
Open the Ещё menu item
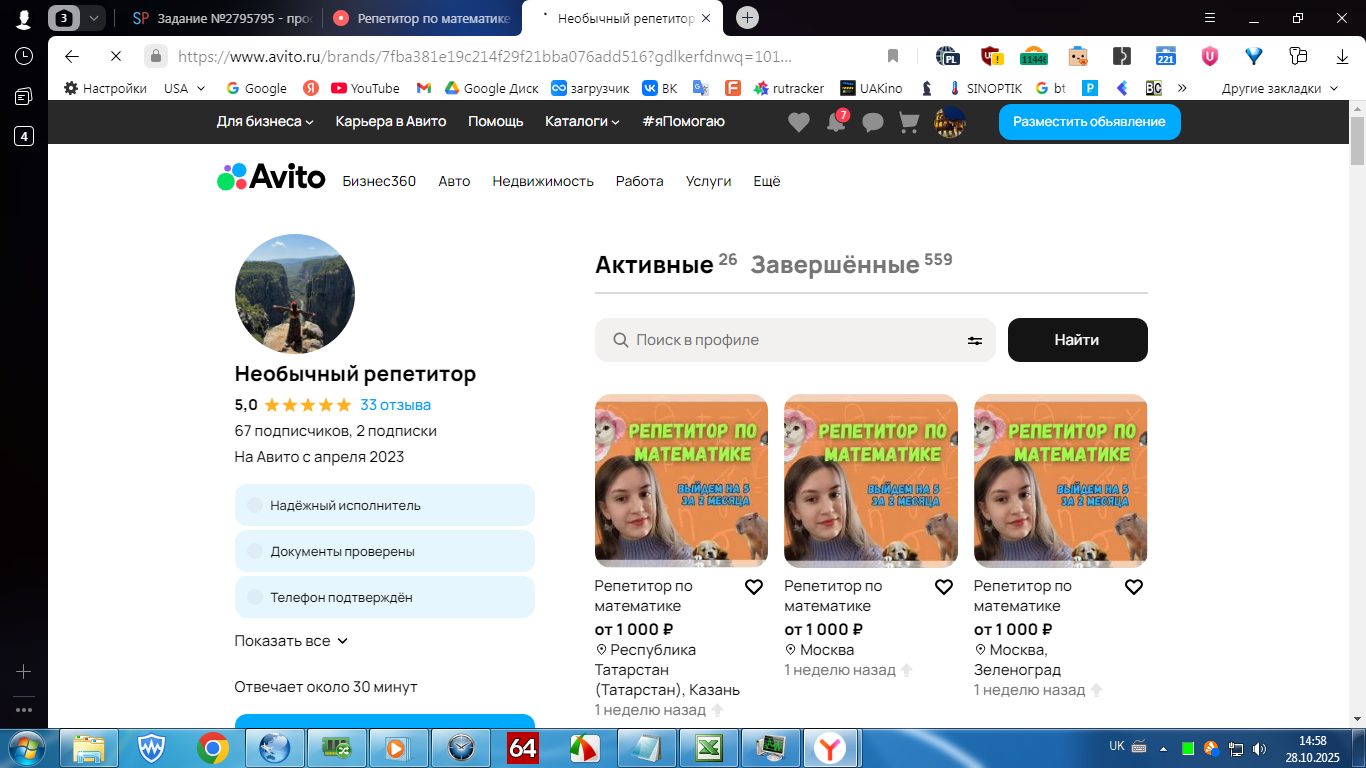[767, 181]
